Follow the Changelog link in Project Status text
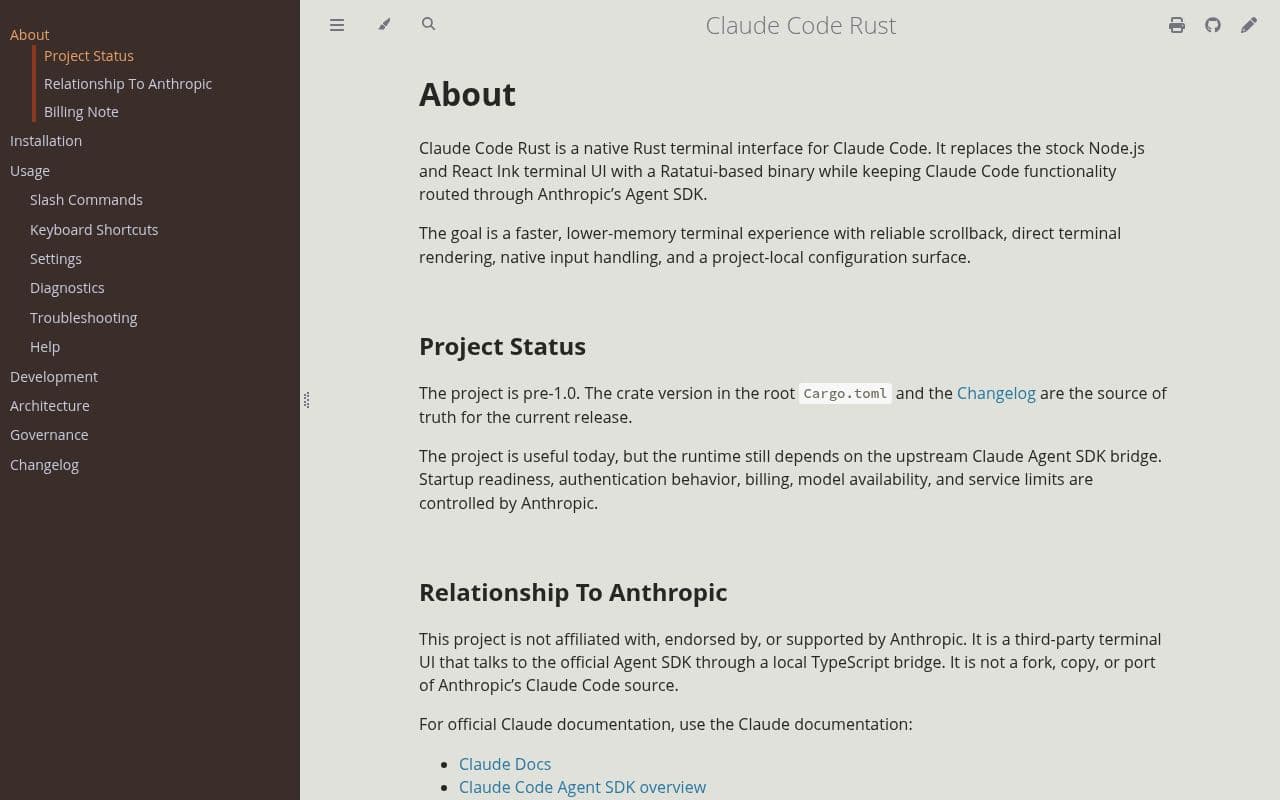The image size is (1280, 800). tap(996, 393)
